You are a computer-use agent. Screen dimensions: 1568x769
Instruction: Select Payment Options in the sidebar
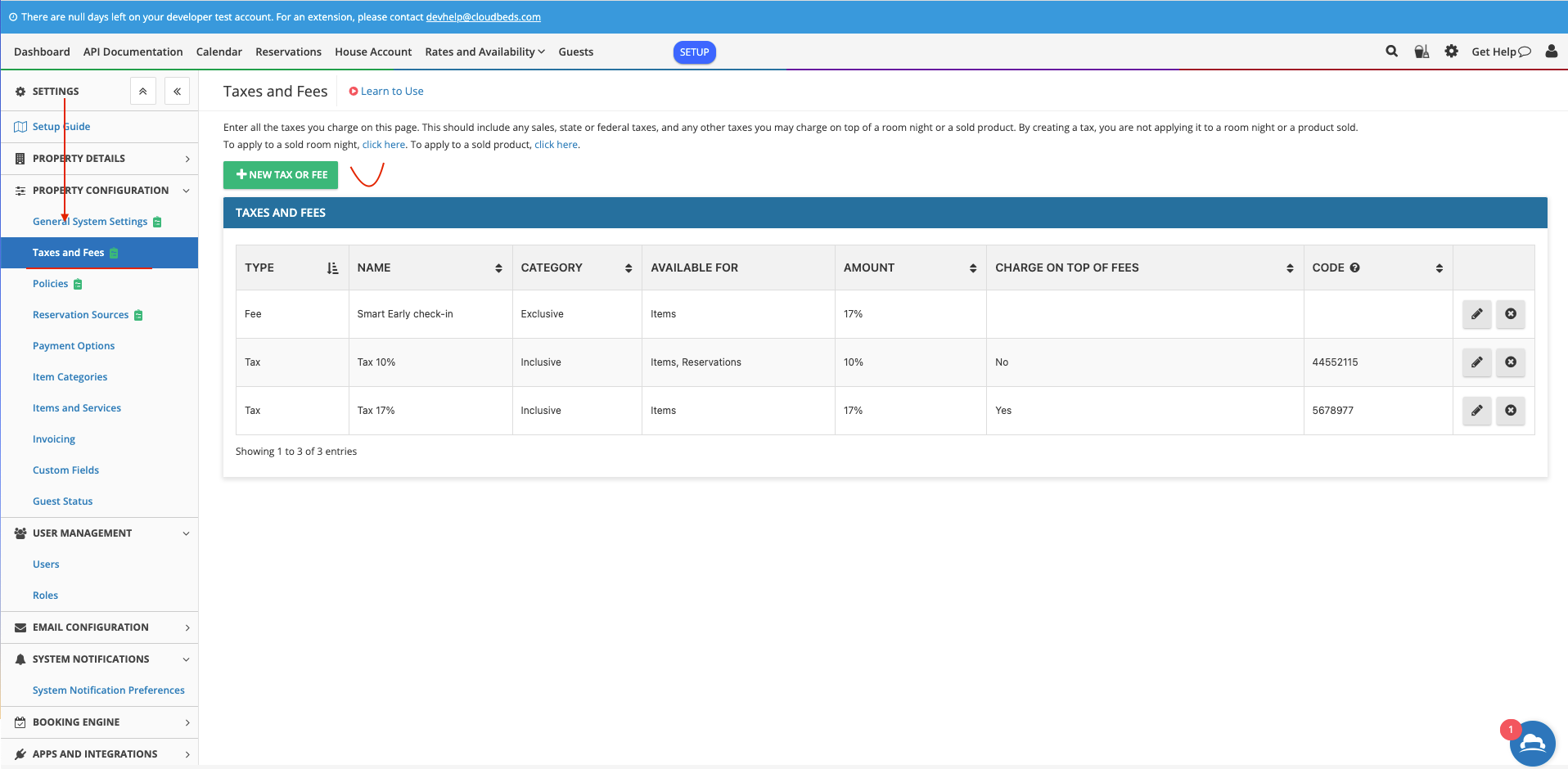tap(74, 345)
